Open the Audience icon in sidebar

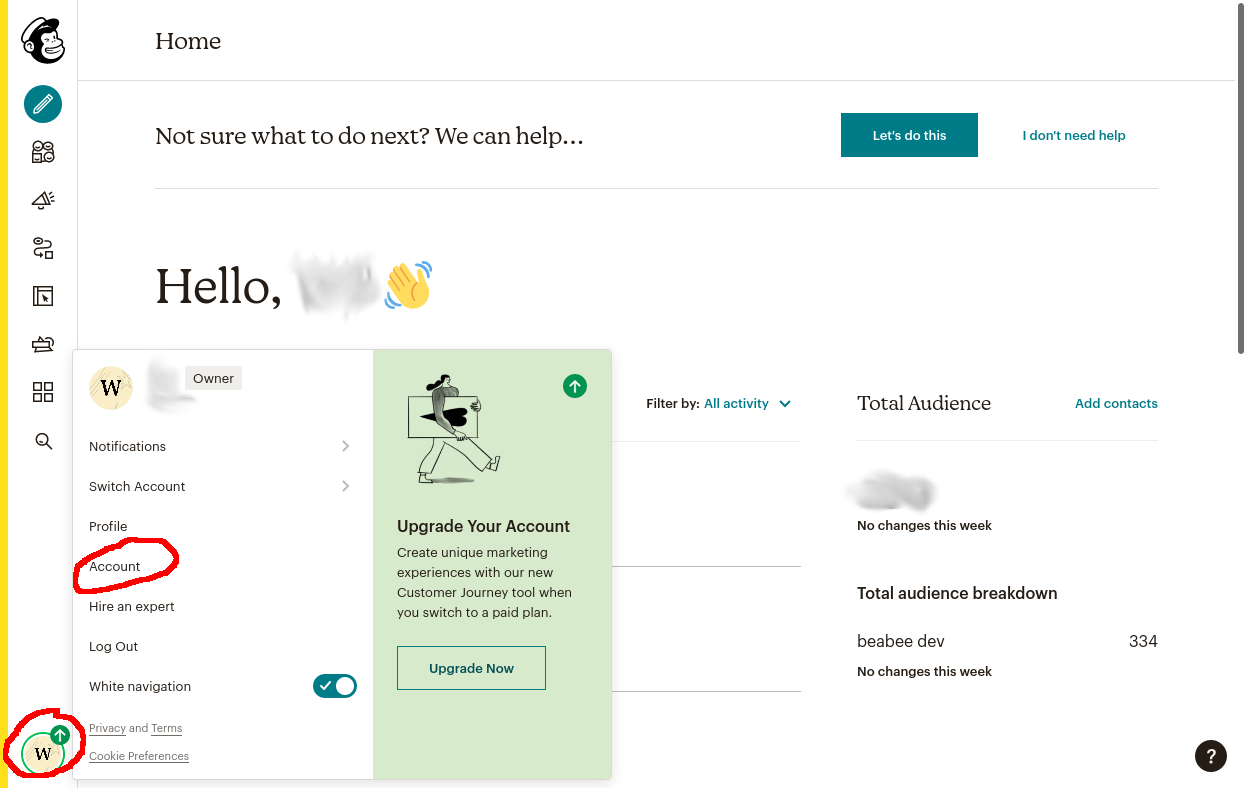(x=43, y=152)
